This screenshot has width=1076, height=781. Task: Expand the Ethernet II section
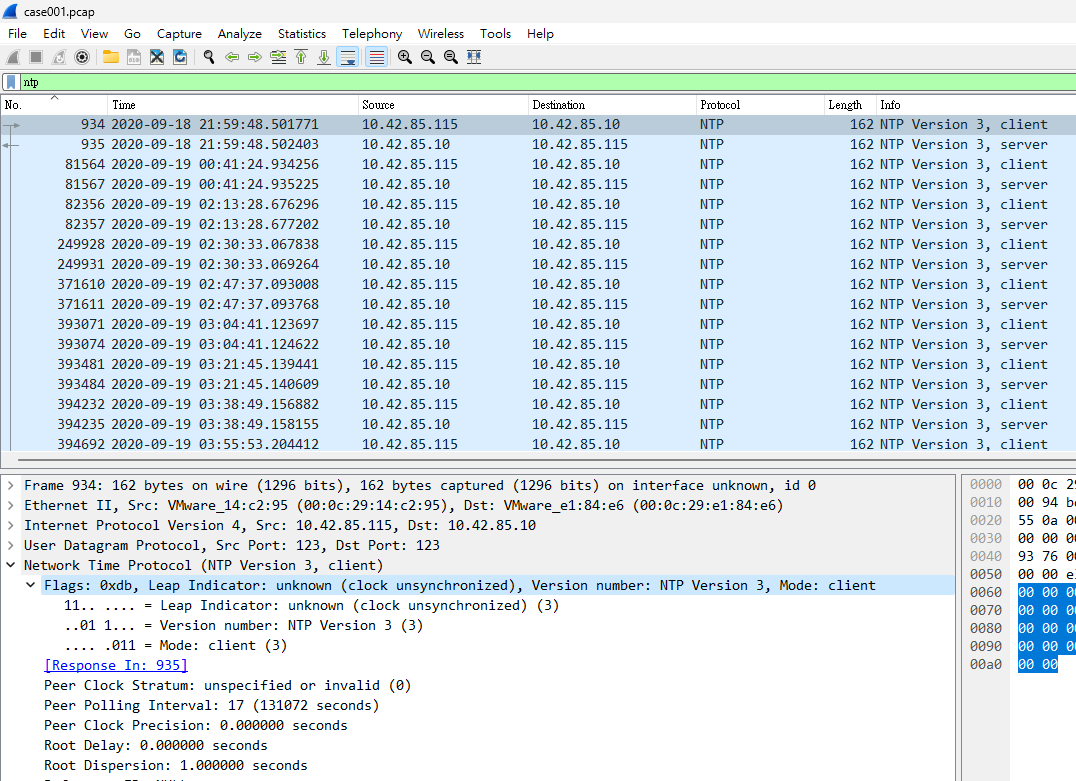pos(10,505)
